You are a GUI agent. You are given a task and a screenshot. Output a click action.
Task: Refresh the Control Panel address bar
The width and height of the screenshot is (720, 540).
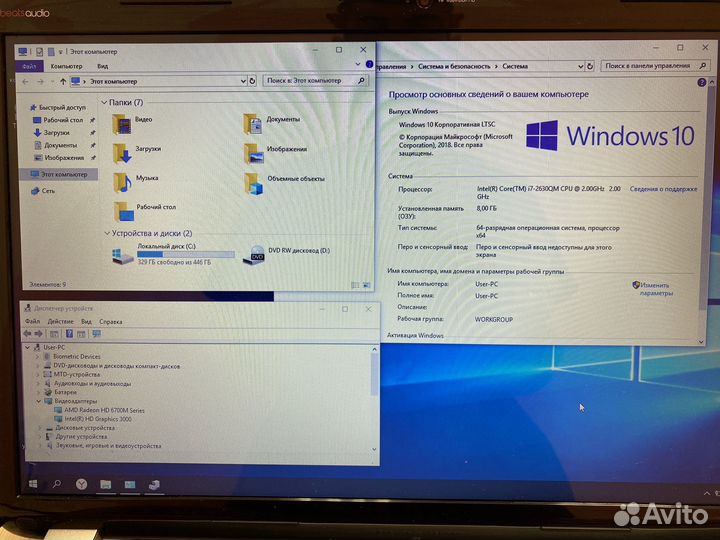click(590, 66)
